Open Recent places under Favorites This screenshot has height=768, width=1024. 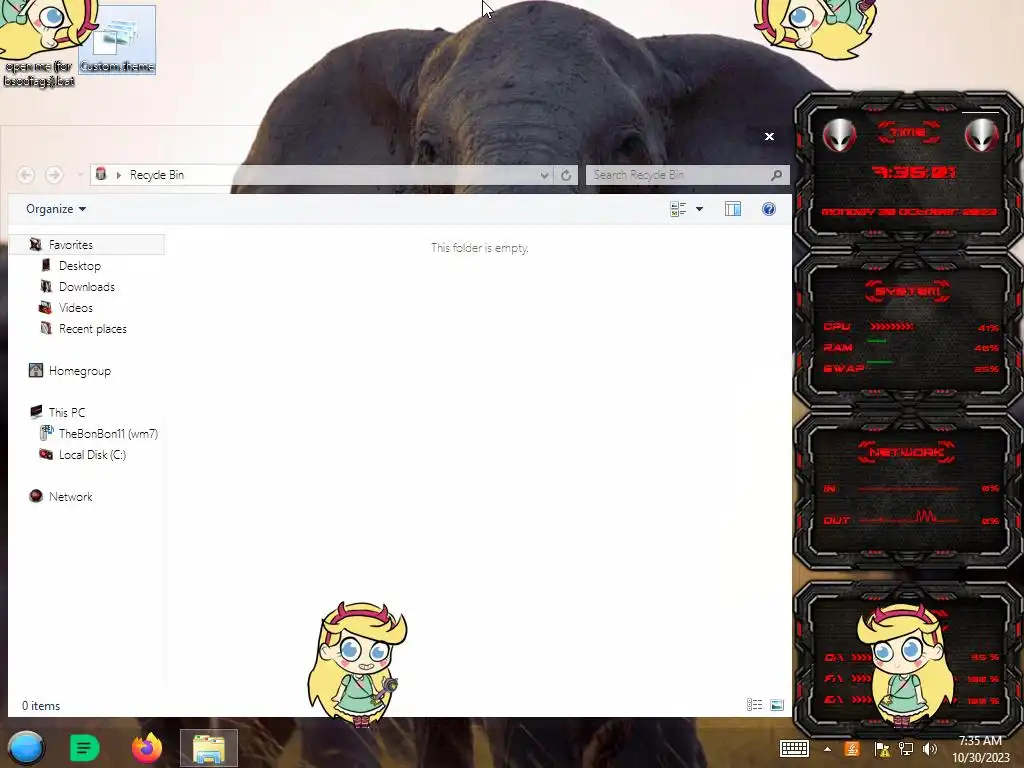coord(93,328)
